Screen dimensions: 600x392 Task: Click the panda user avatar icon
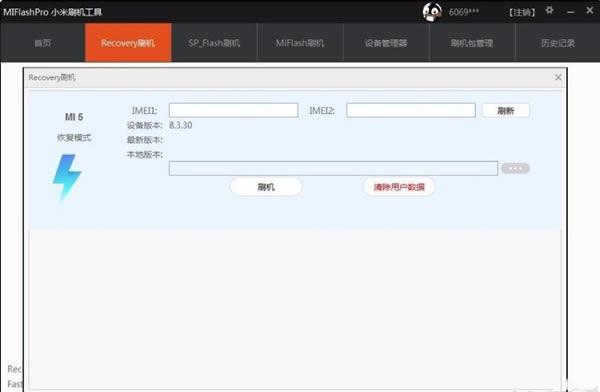pos(432,11)
